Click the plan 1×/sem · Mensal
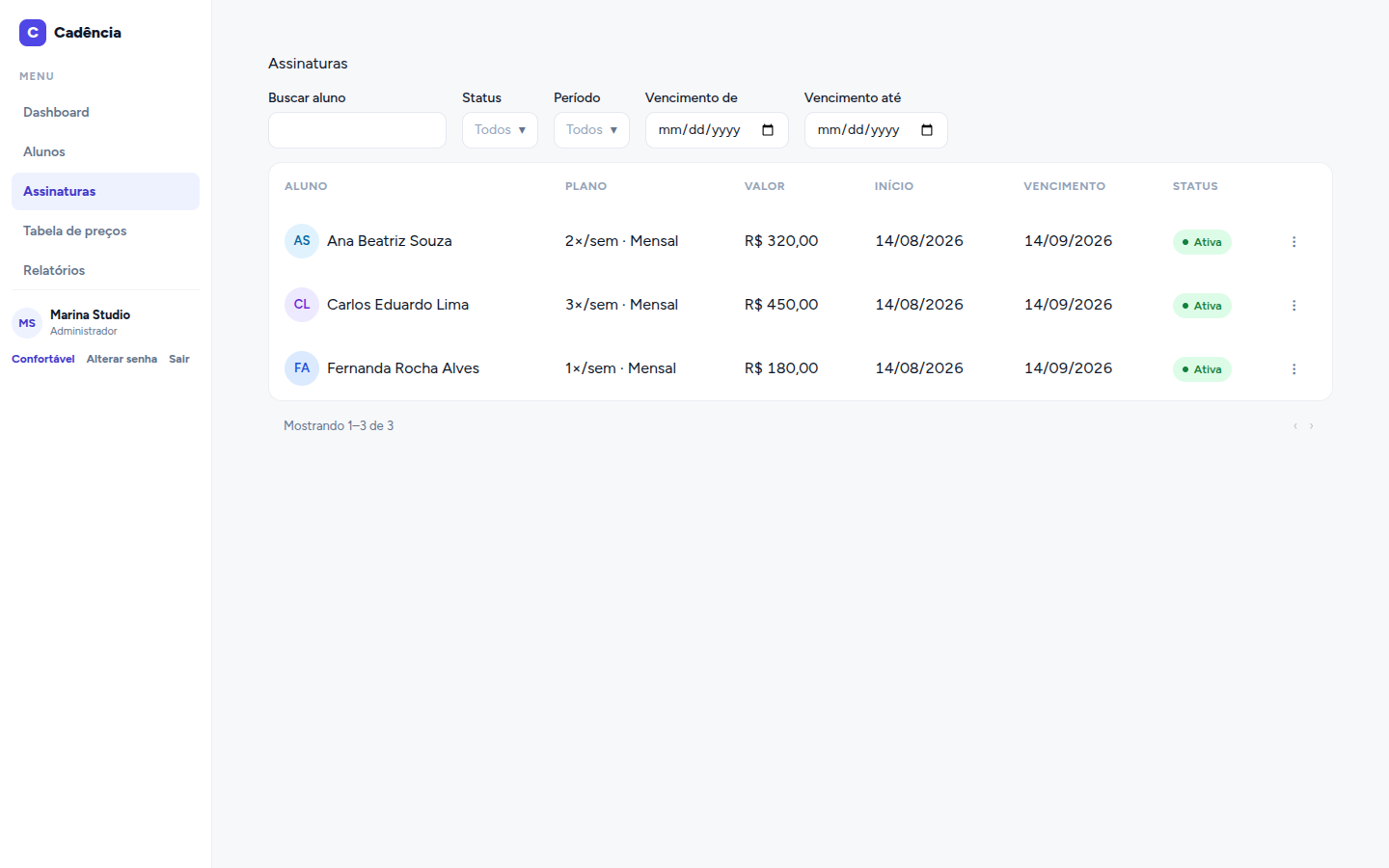Image resolution: width=1389 pixels, height=868 pixels. click(x=621, y=368)
